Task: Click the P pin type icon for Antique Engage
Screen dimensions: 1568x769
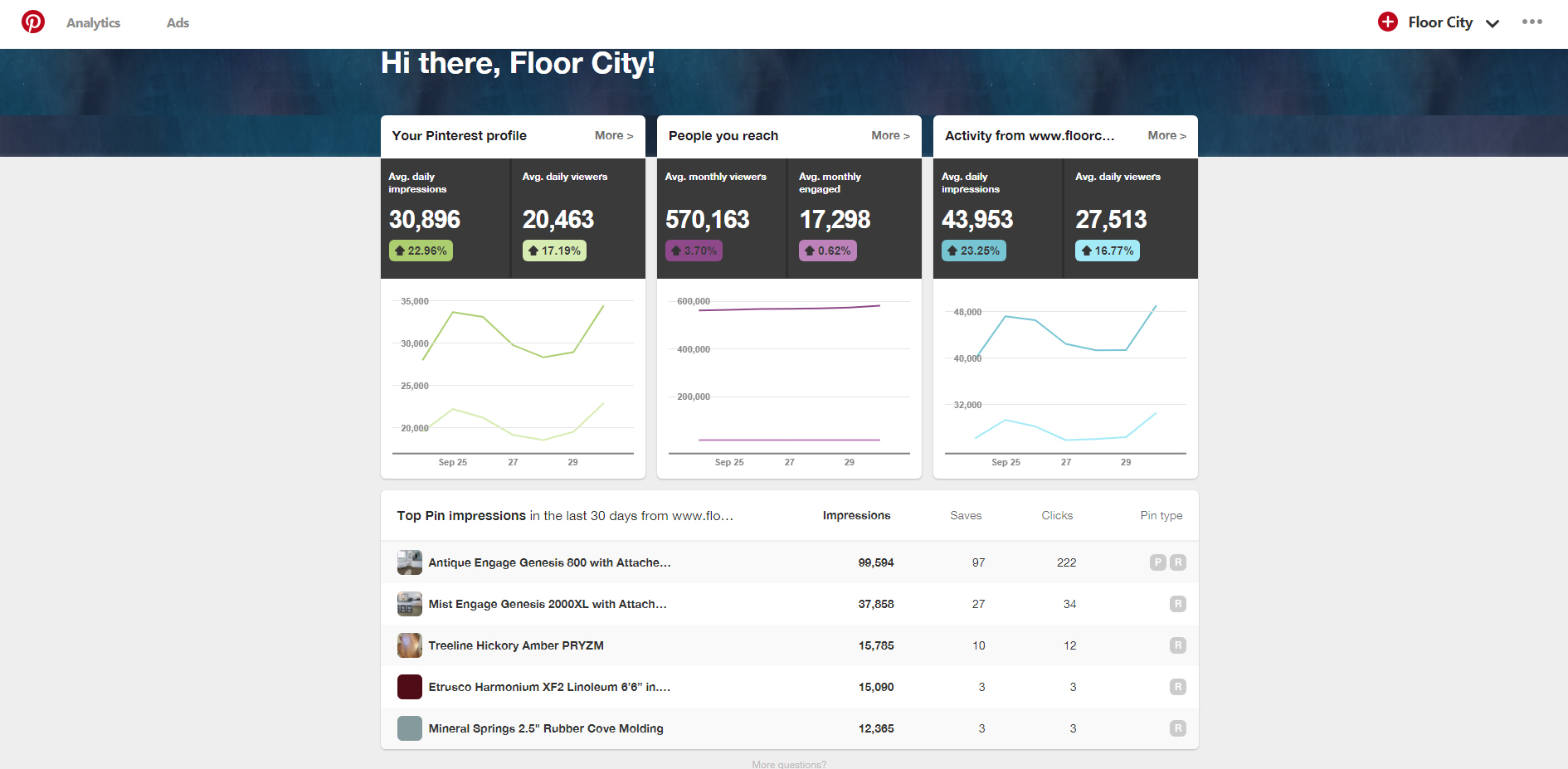Action: pyautogui.click(x=1158, y=562)
